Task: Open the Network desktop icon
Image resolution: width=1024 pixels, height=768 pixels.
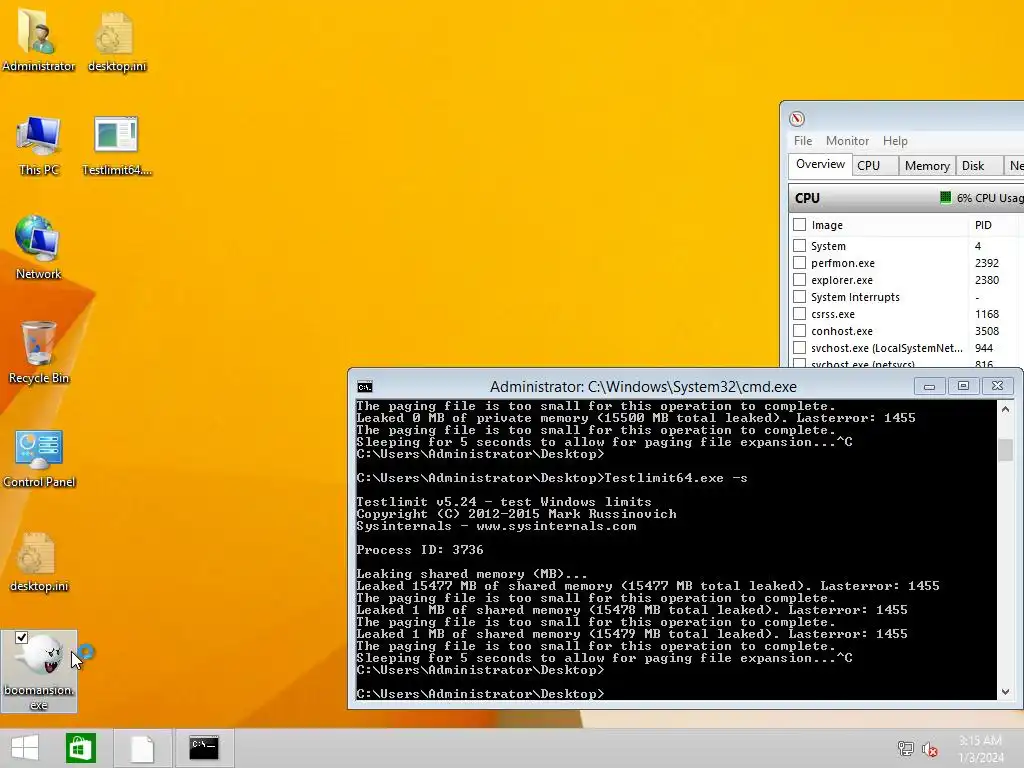Action: tap(38, 248)
